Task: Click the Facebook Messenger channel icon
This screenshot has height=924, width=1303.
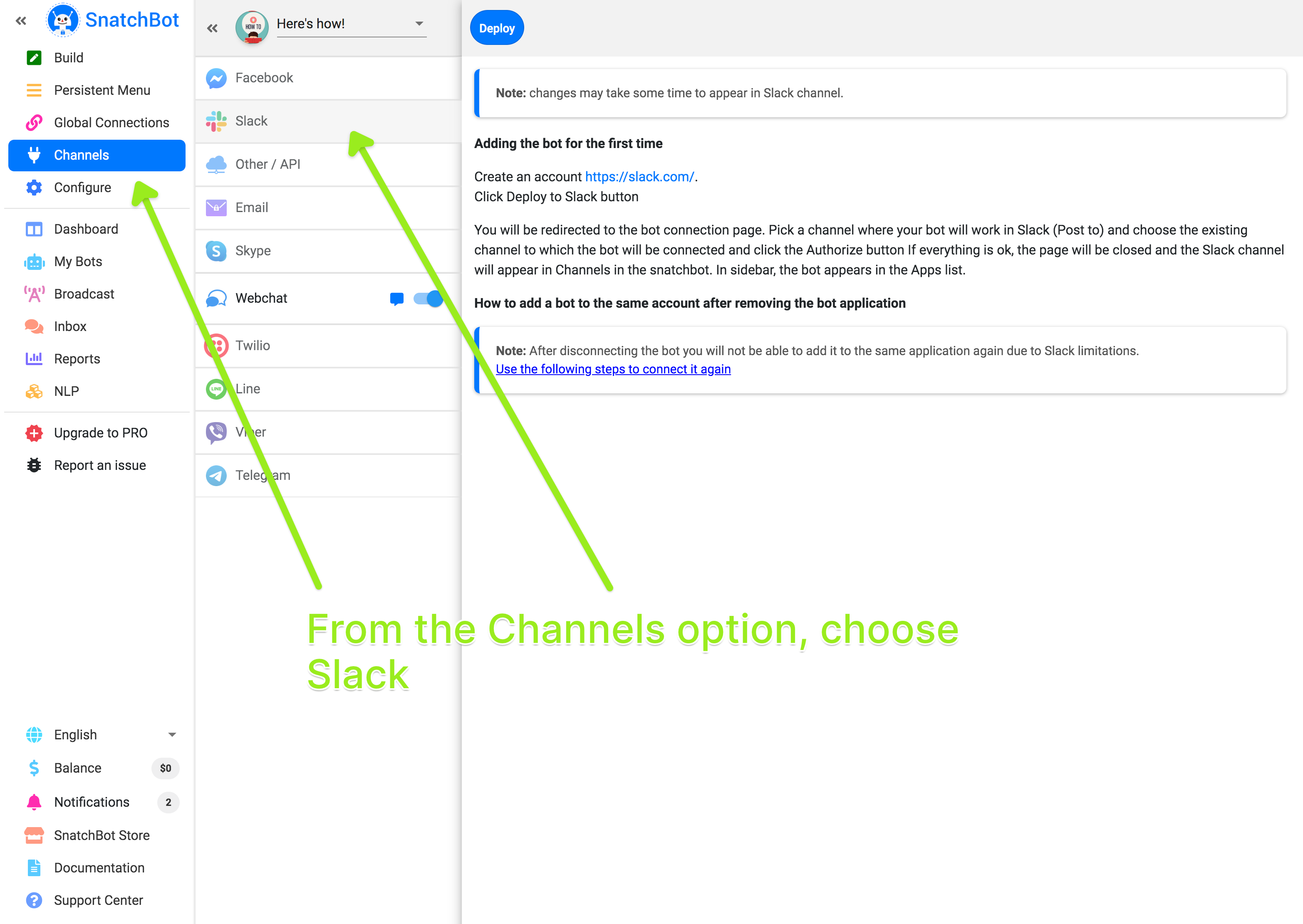Action: click(216, 78)
